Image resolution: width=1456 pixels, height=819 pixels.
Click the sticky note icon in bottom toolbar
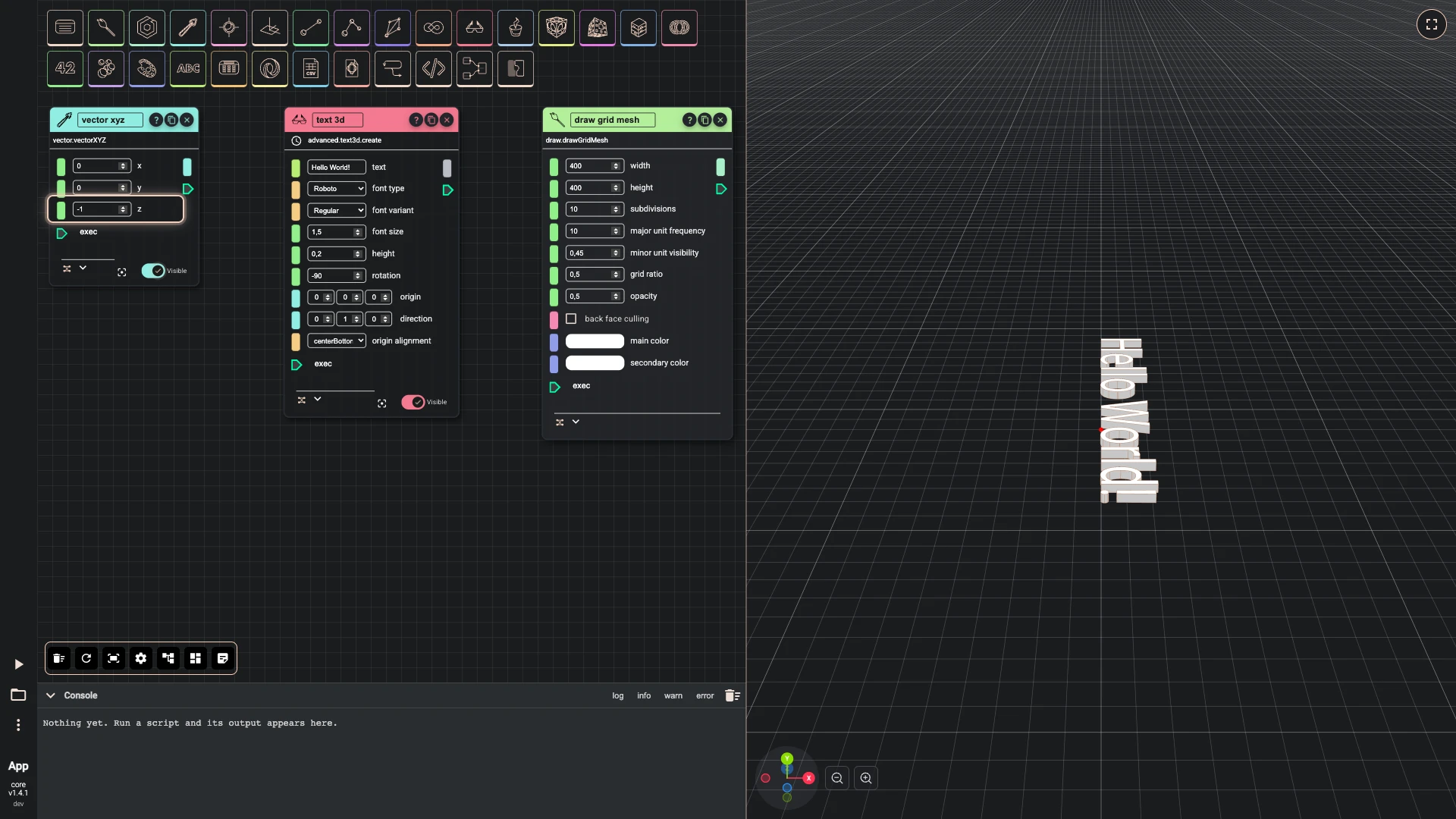pyautogui.click(x=223, y=658)
